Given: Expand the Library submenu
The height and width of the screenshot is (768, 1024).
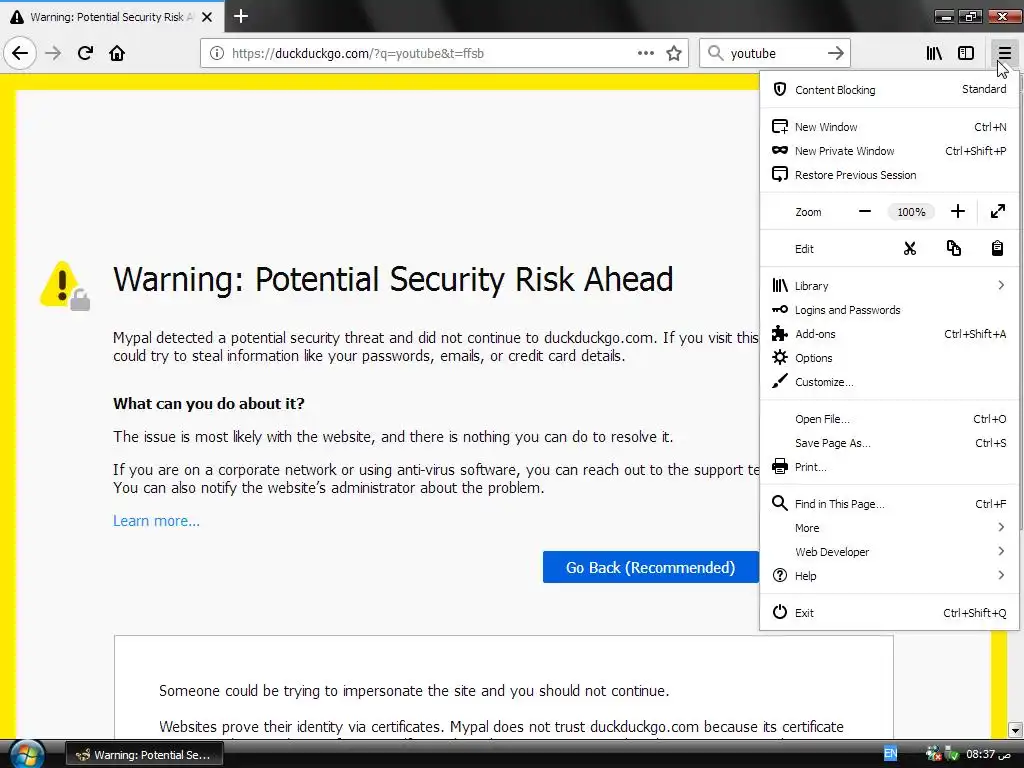Looking at the screenshot, I should point(889,285).
